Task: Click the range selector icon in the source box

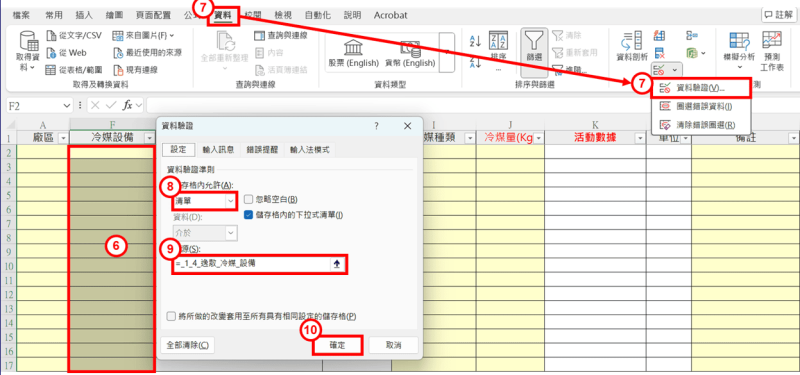Action: (337, 264)
